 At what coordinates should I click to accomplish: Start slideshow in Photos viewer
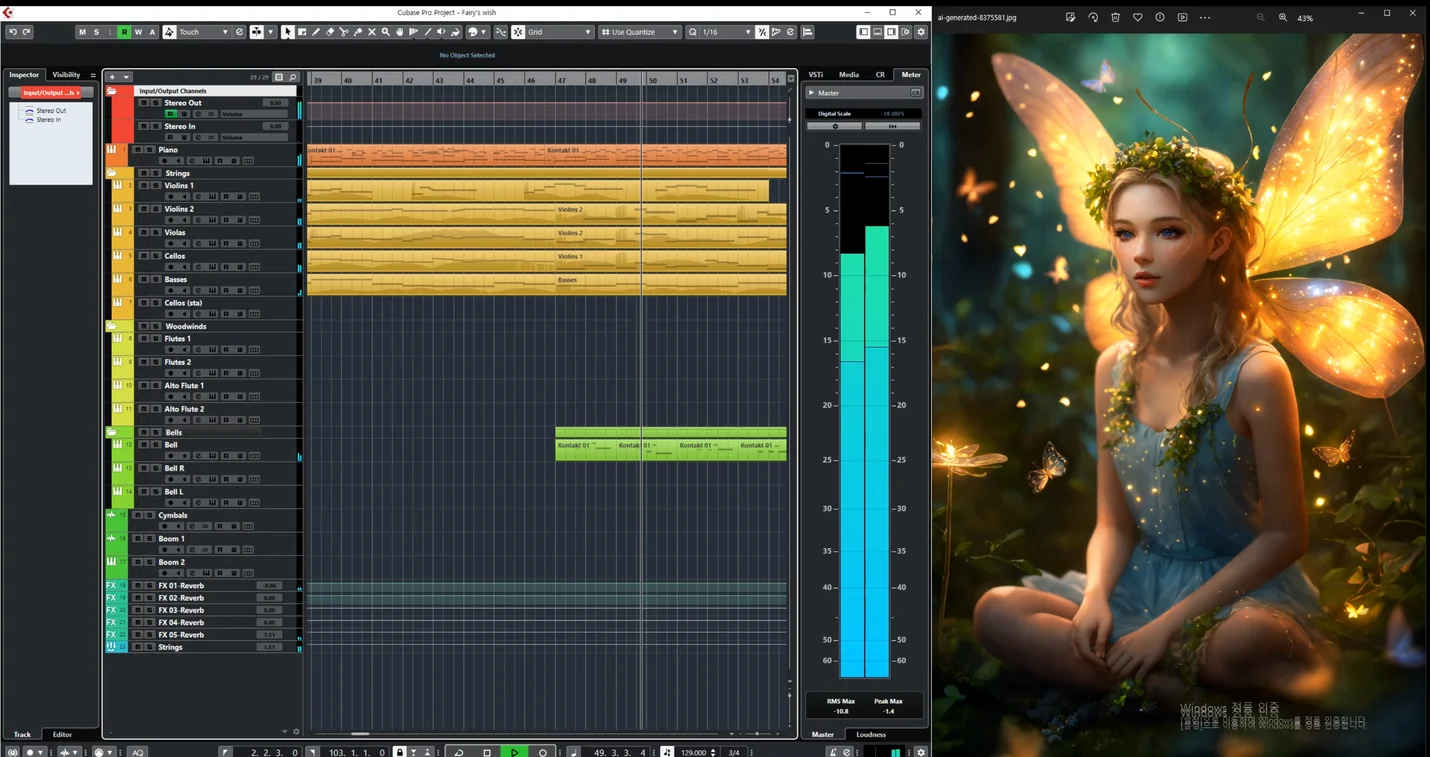tap(1182, 17)
